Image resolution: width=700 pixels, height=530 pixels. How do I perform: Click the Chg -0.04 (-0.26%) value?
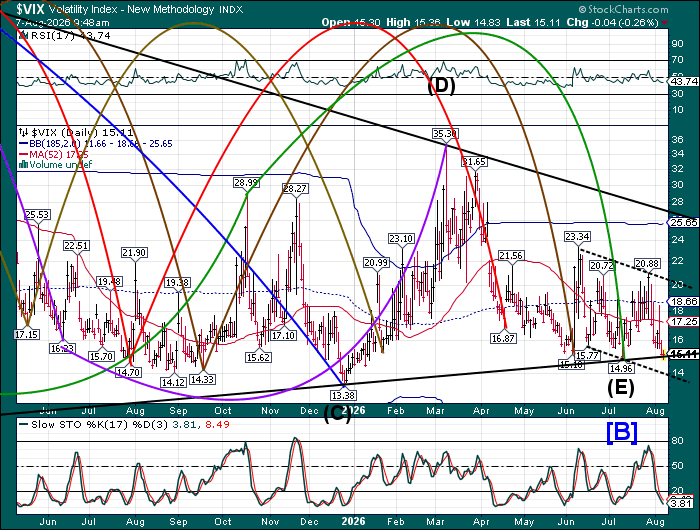[x=612, y=22]
